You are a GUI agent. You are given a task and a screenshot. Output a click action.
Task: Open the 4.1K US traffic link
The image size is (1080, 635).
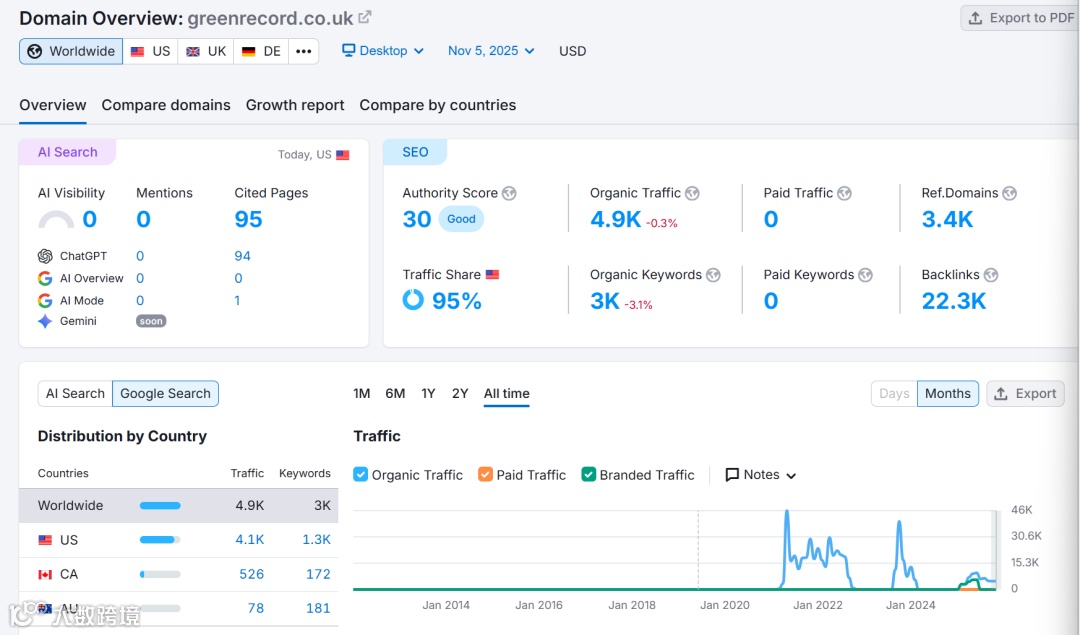[249, 540]
